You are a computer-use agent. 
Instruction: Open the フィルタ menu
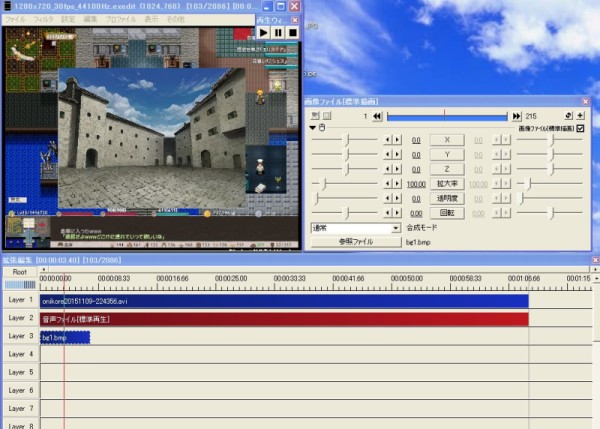click(x=43, y=19)
